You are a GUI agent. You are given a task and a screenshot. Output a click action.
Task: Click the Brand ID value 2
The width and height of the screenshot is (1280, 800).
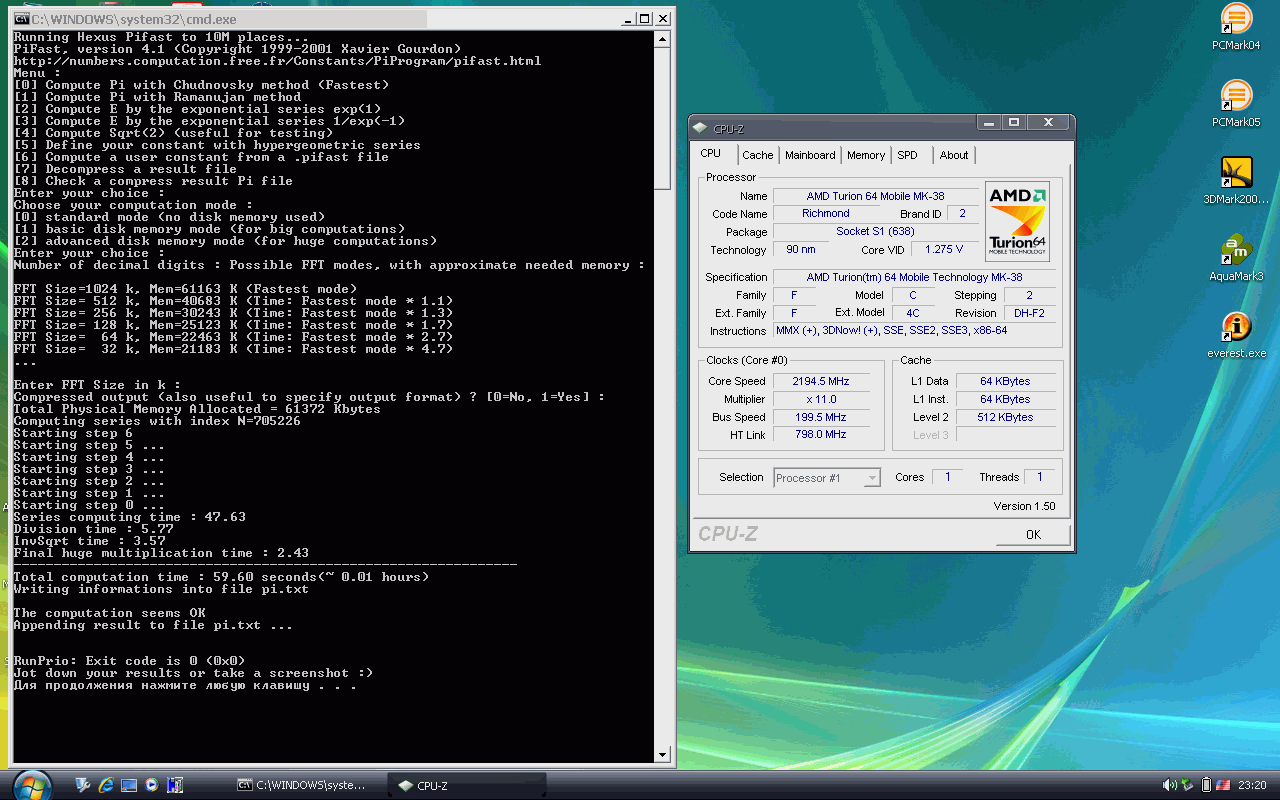(963, 214)
